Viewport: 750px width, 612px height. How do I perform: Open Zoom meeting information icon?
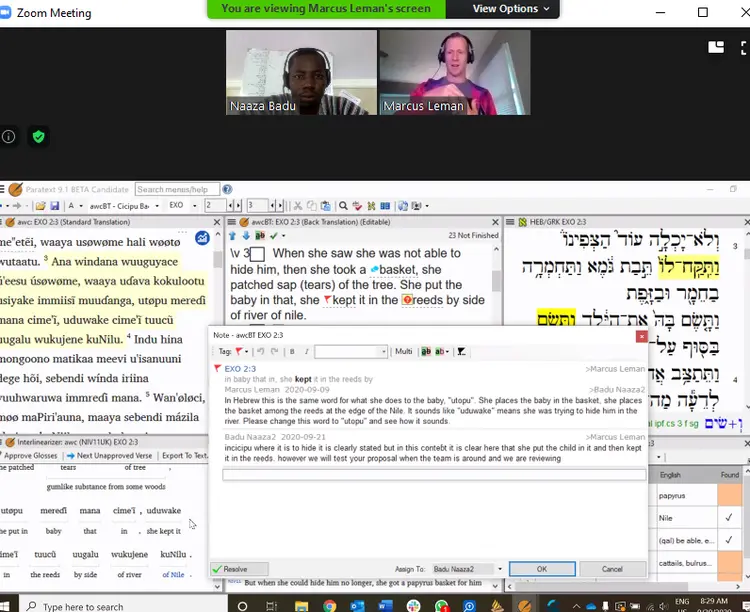(x=9, y=137)
